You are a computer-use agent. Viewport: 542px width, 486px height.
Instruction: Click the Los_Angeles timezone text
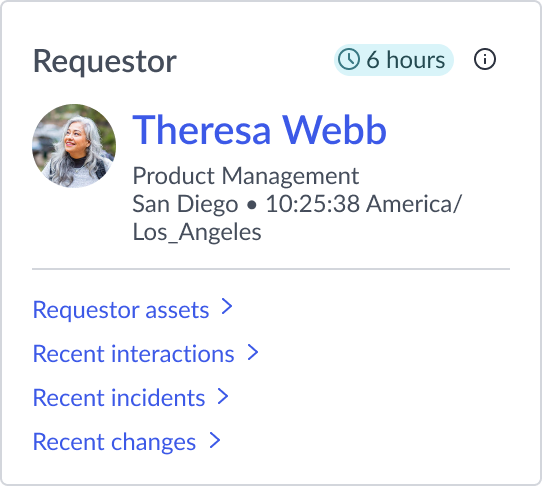click(x=197, y=232)
